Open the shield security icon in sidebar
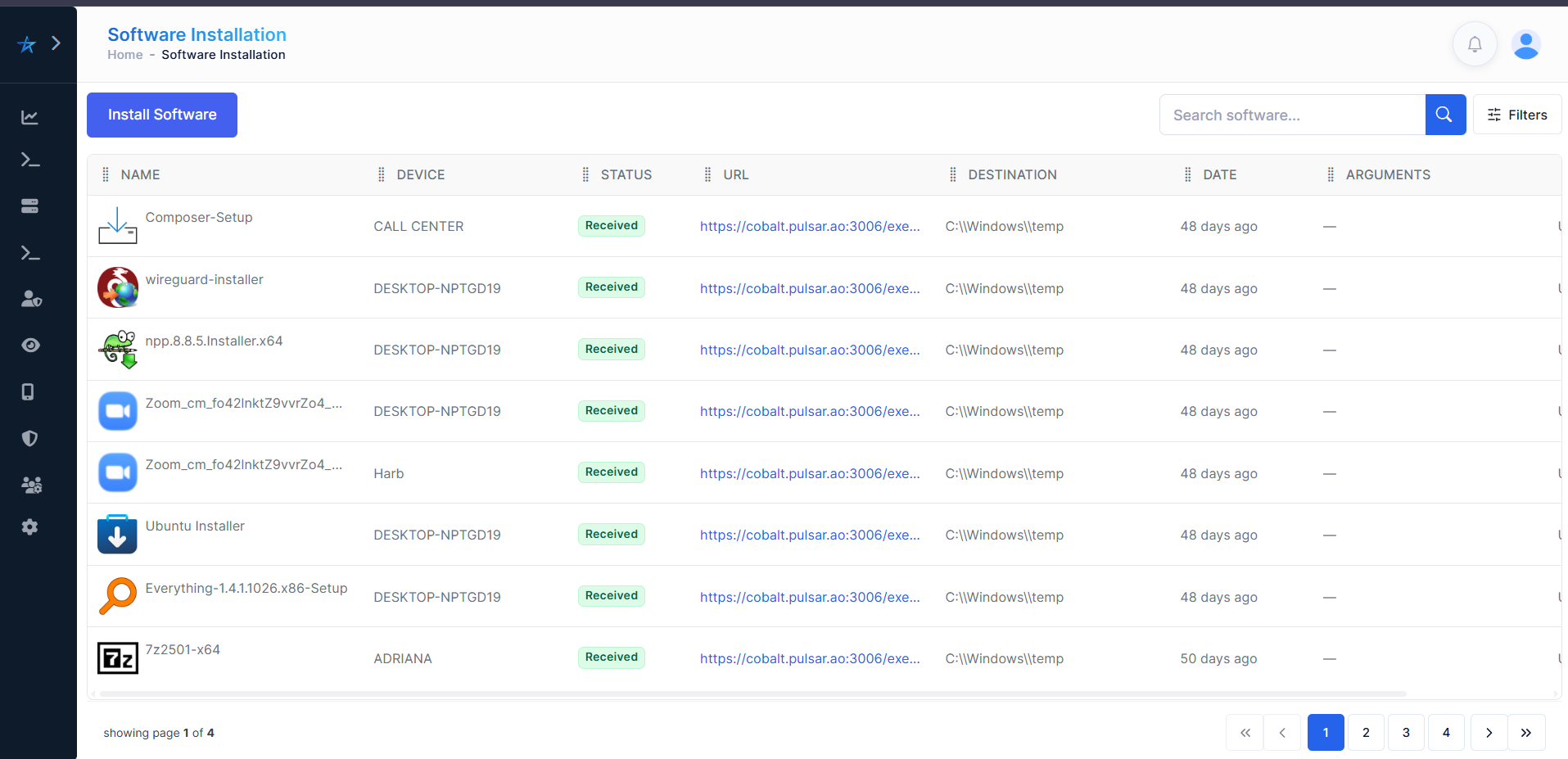The width and height of the screenshot is (1568, 759). 30,438
